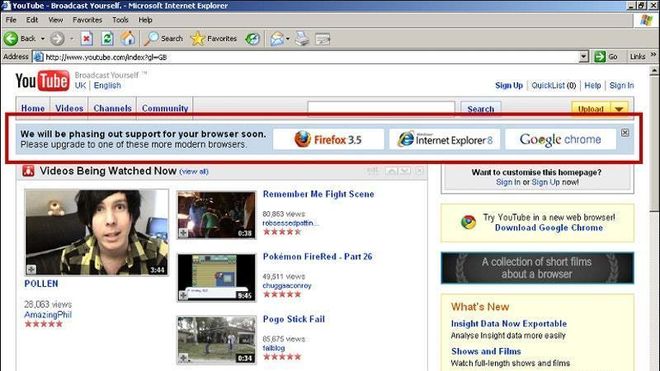Image resolution: width=660 pixels, height=371 pixels.
Task: Open Pokémon FireRed - Part 26 title link
Action: pos(317,256)
